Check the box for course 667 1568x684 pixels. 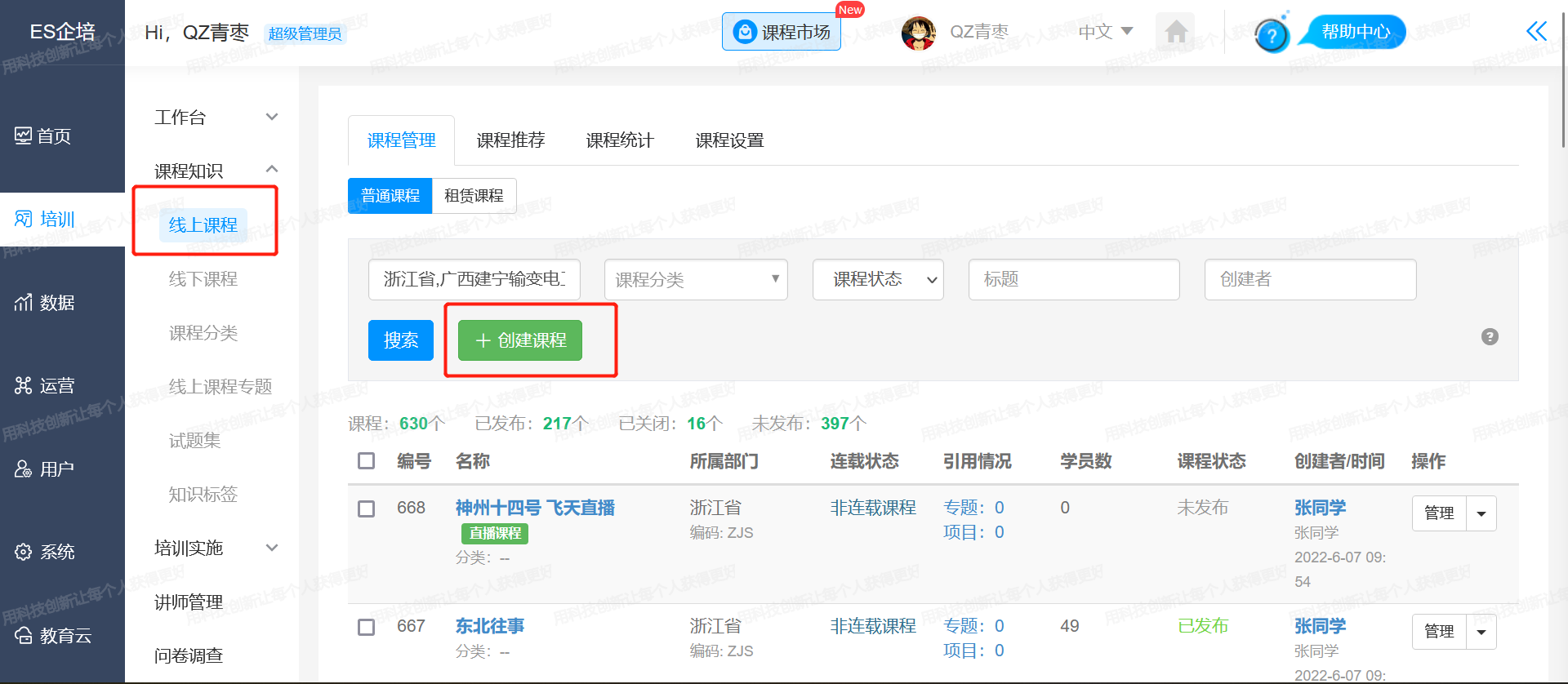click(x=367, y=627)
